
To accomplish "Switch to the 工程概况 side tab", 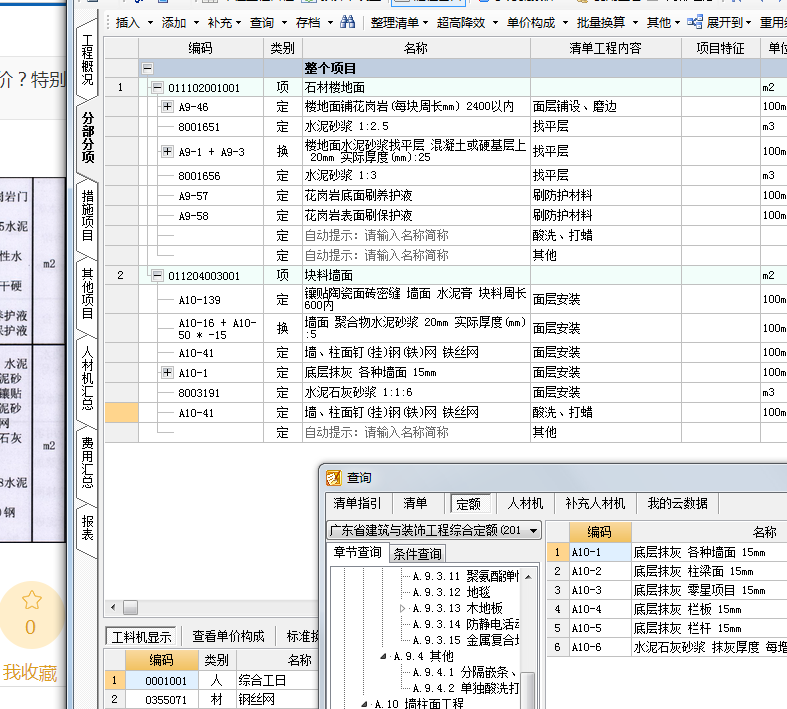I will tap(87, 60).
